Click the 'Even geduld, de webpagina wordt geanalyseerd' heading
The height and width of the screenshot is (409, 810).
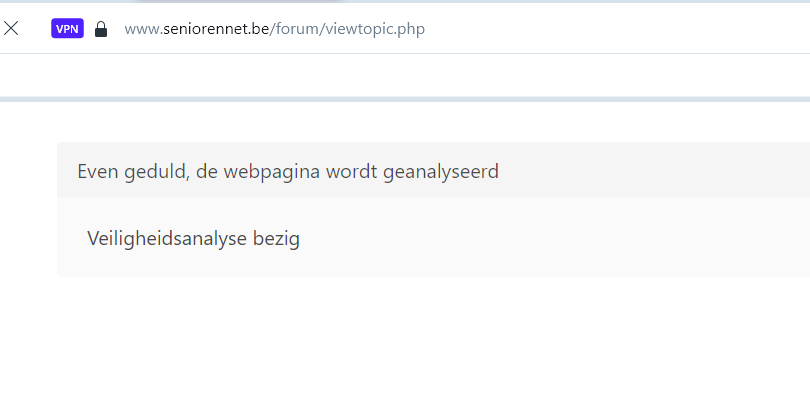tap(288, 171)
